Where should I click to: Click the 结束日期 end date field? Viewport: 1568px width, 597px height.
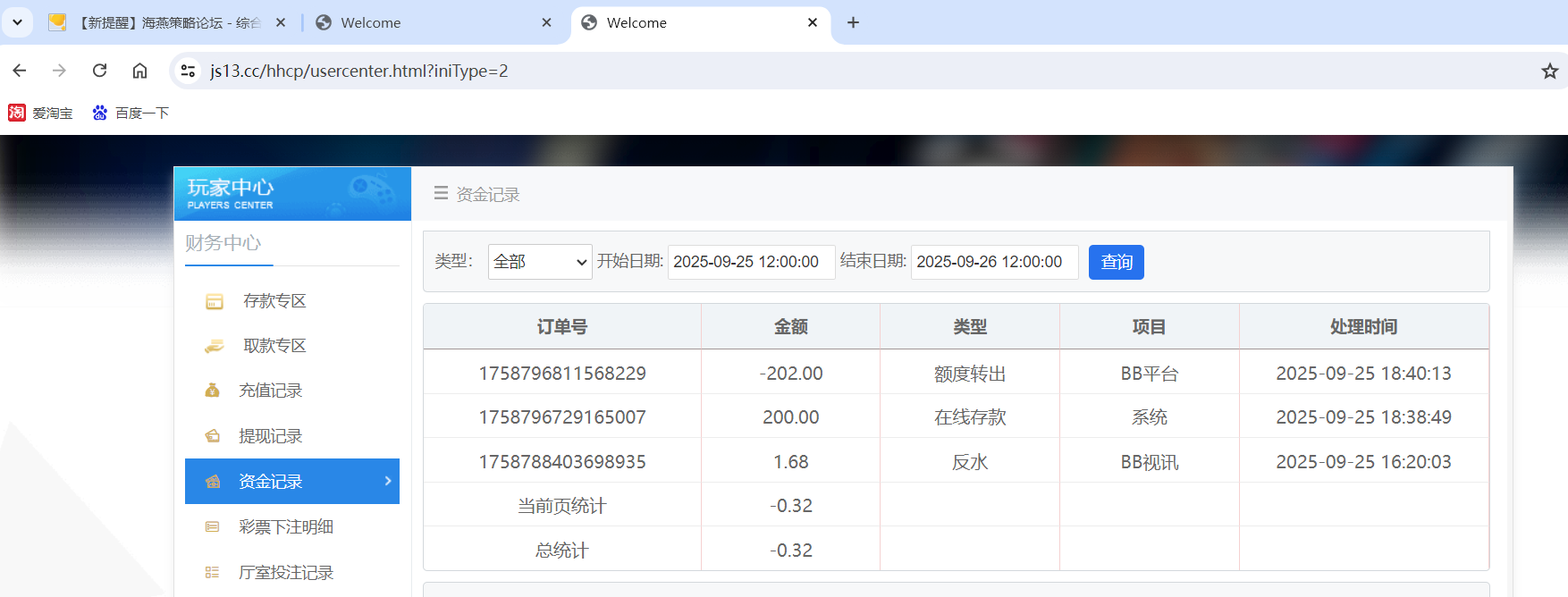click(x=994, y=262)
